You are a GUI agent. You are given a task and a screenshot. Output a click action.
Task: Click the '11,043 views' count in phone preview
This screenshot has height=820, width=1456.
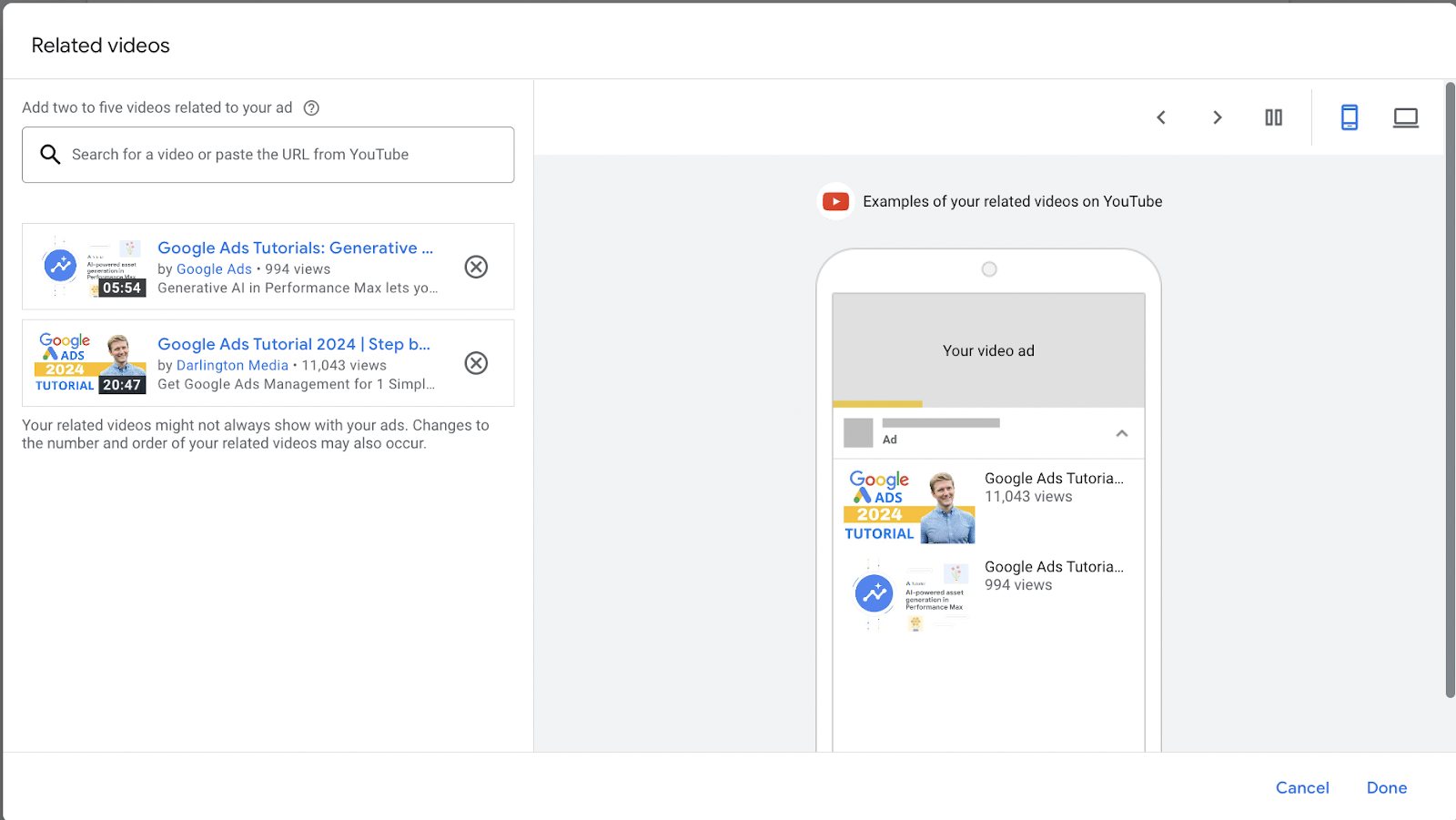1028,497
